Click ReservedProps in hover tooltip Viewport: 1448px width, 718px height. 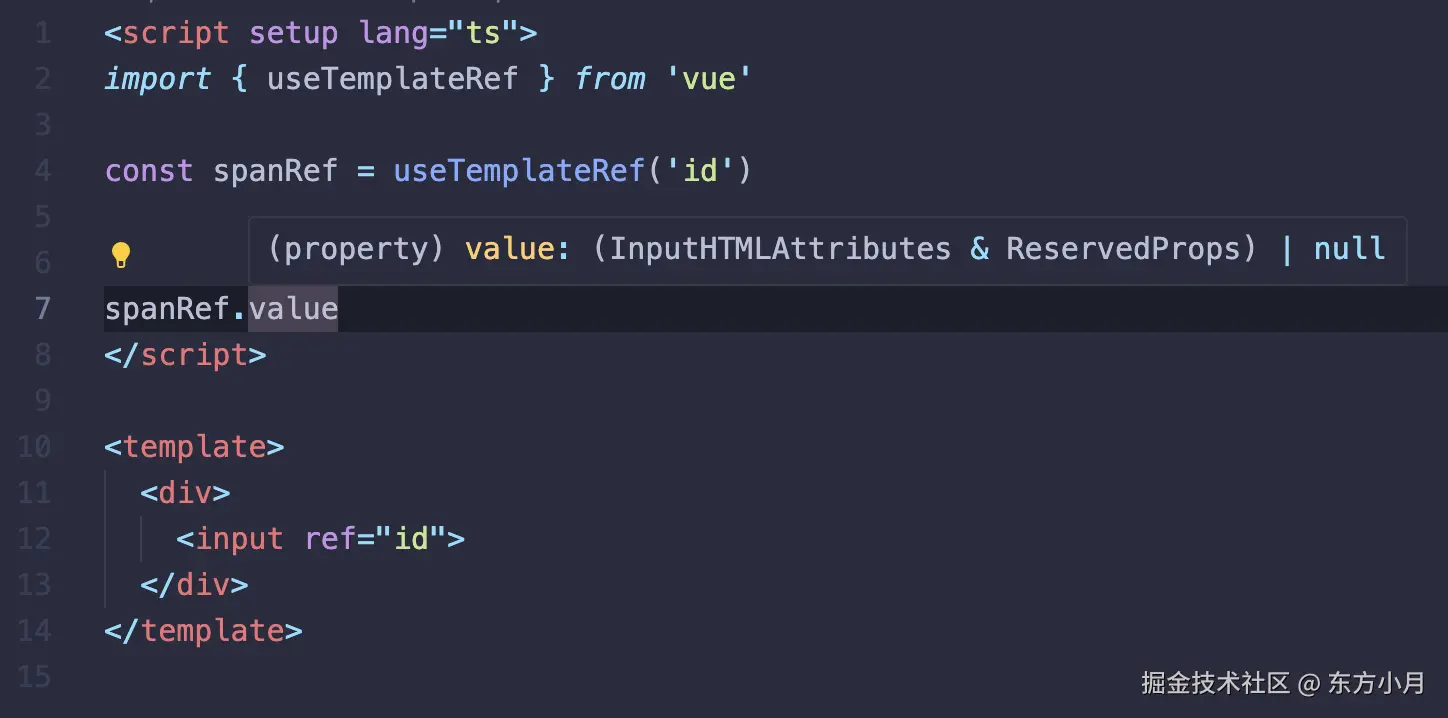click(x=1122, y=248)
